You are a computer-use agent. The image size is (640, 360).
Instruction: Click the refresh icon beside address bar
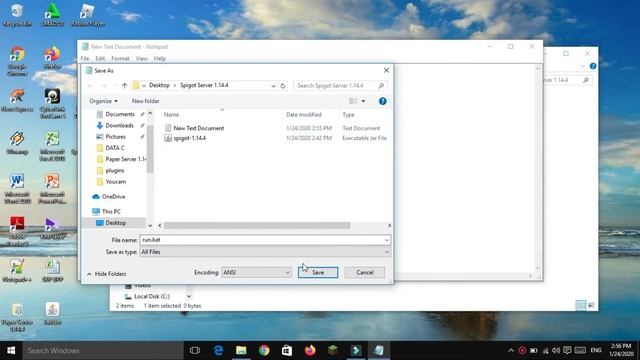click(x=283, y=86)
